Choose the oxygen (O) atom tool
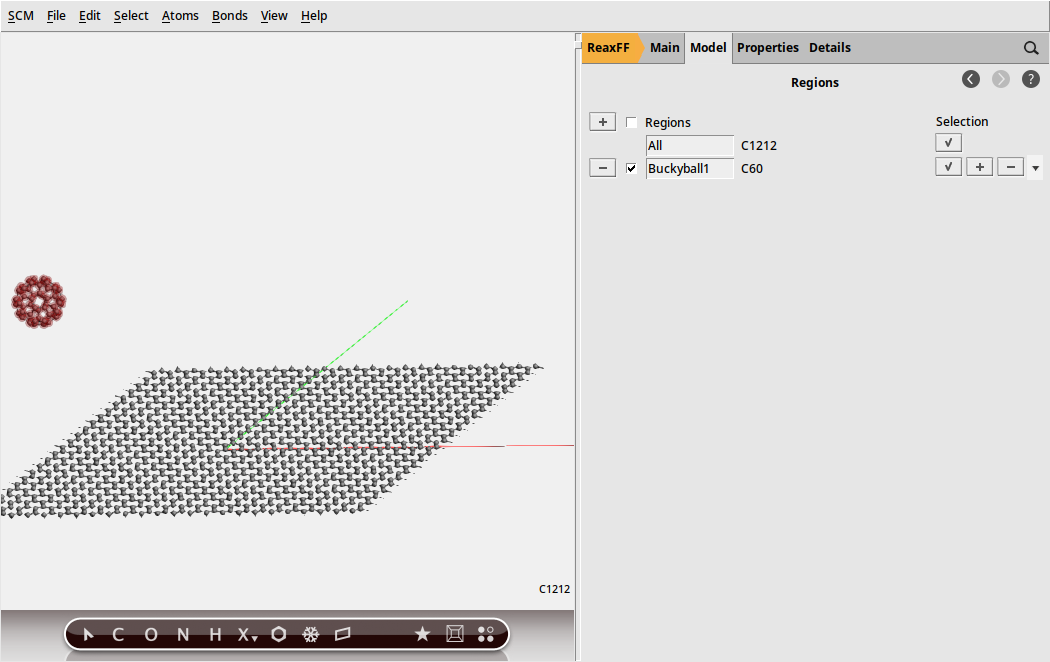 pos(150,634)
